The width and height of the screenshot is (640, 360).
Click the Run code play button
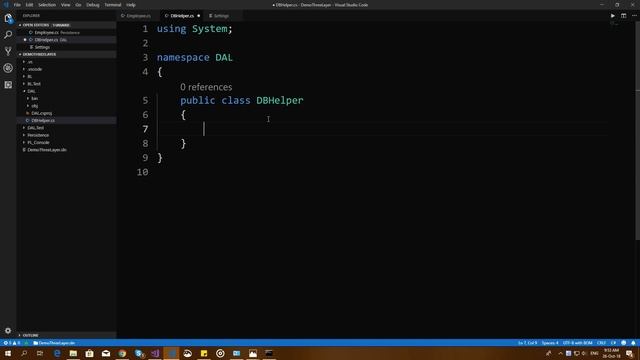pyautogui.click(x=613, y=16)
